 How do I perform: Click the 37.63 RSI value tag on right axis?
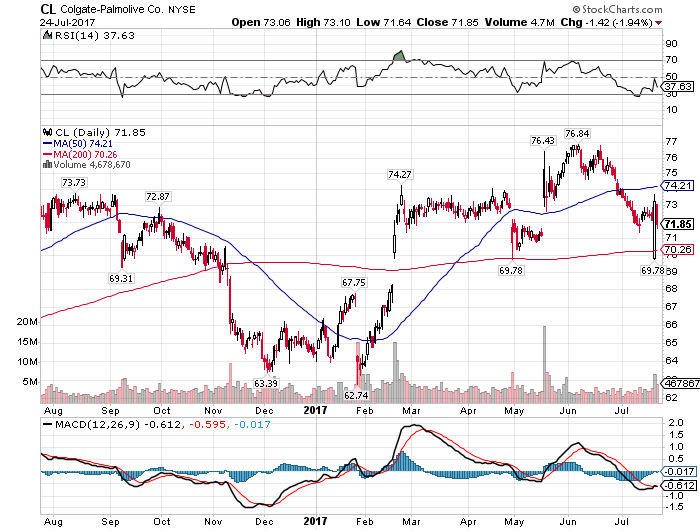(x=679, y=86)
